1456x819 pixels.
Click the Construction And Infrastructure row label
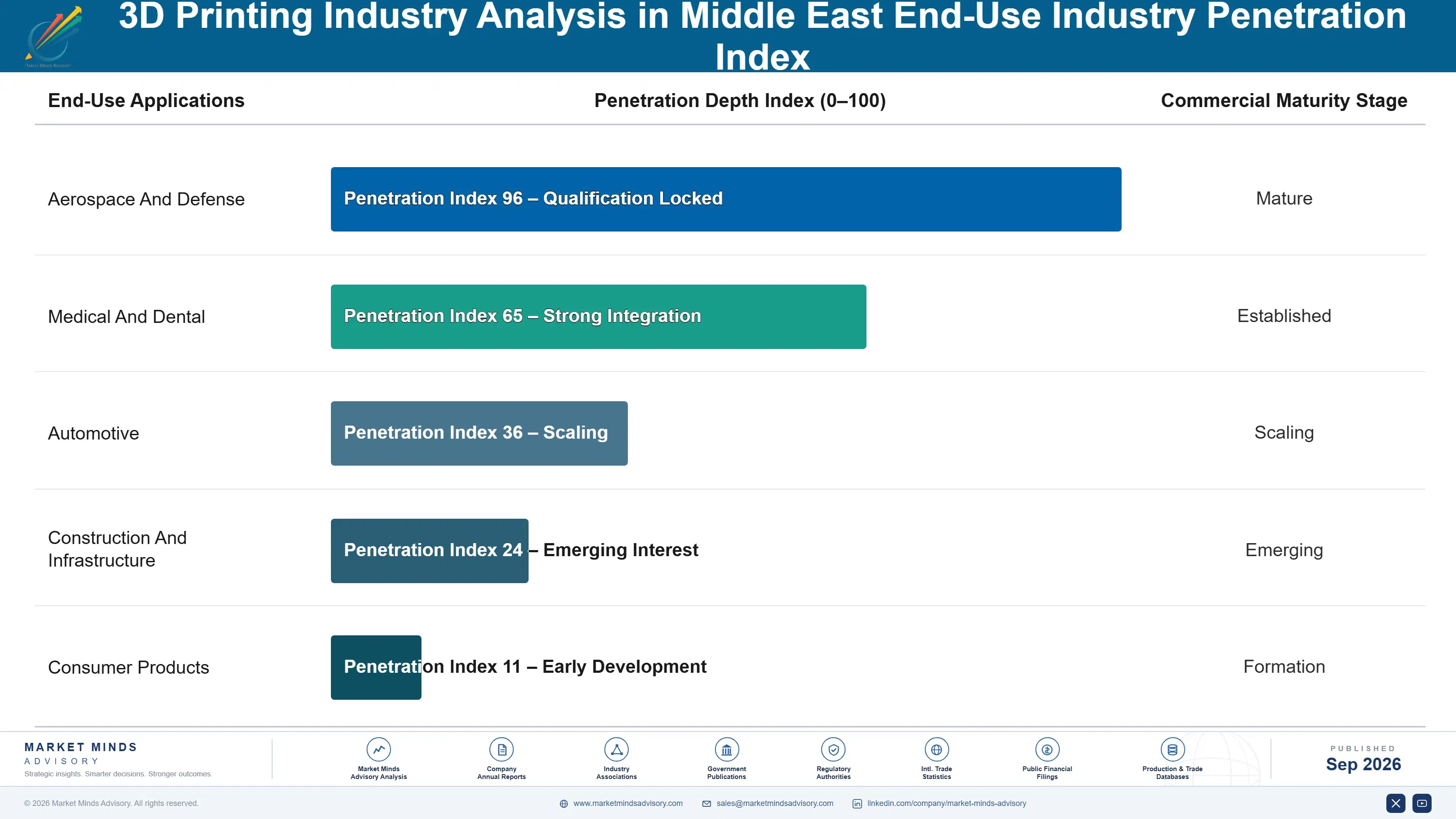(117, 549)
